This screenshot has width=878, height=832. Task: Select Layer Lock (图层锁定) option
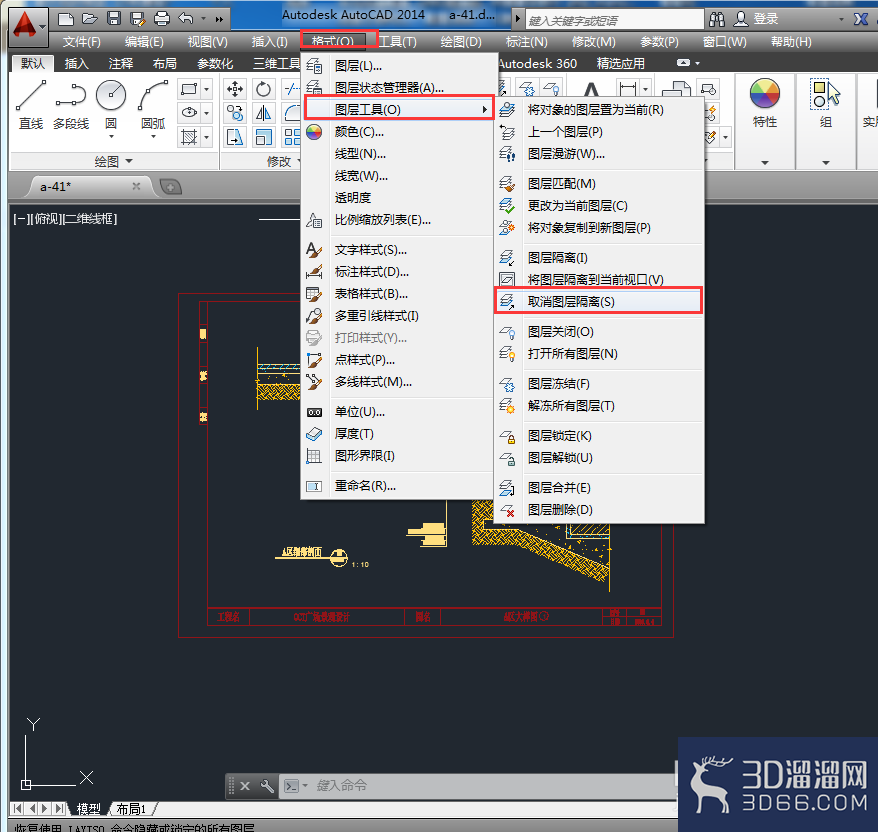point(598,436)
